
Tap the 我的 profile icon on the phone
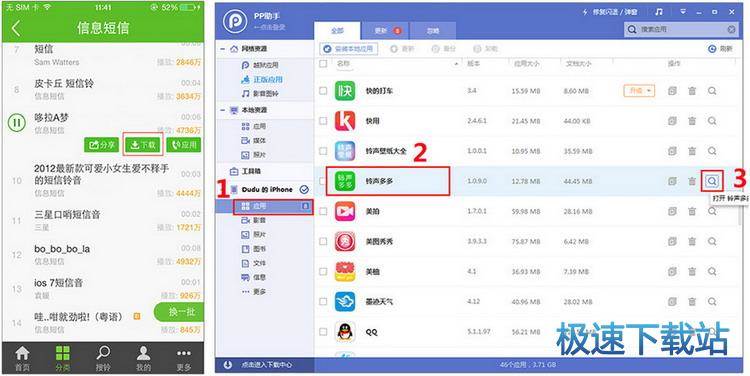[143, 354]
